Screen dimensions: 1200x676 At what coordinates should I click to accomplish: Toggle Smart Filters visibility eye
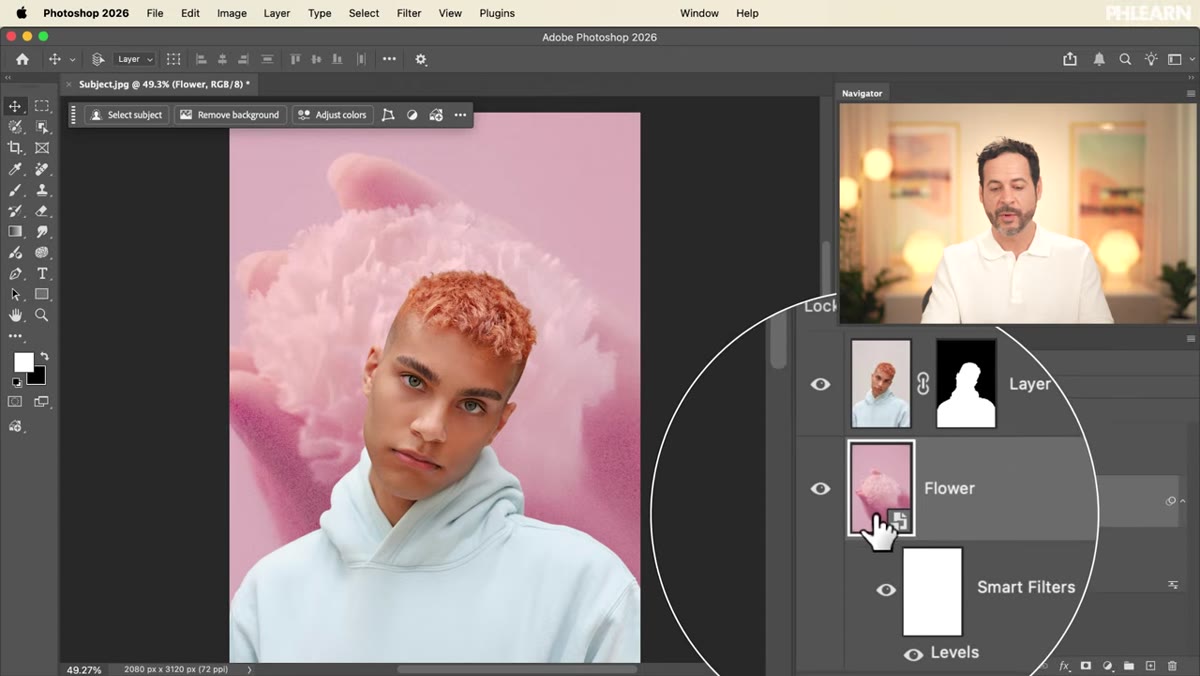coord(886,590)
